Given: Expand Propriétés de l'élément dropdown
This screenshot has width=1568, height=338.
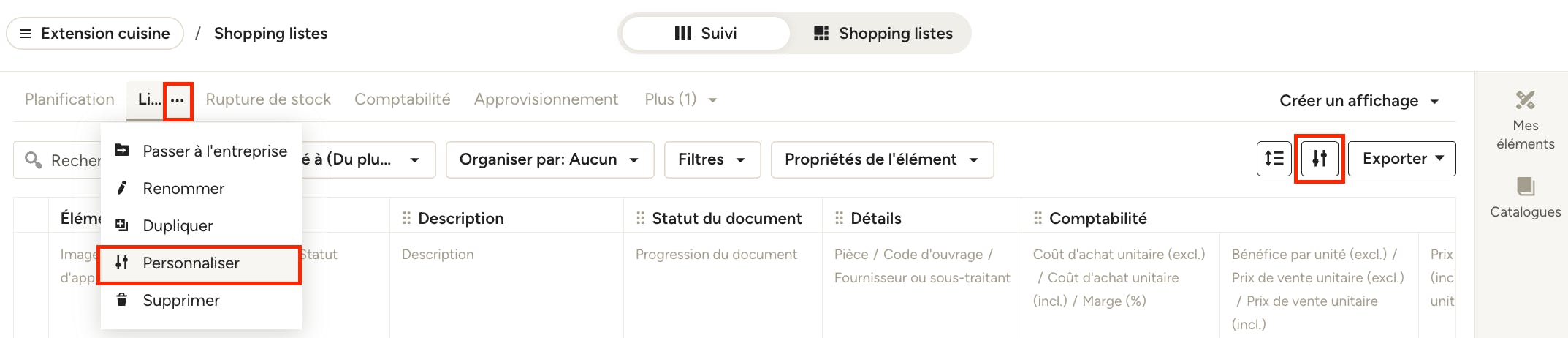Looking at the screenshot, I should click(x=882, y=159).
